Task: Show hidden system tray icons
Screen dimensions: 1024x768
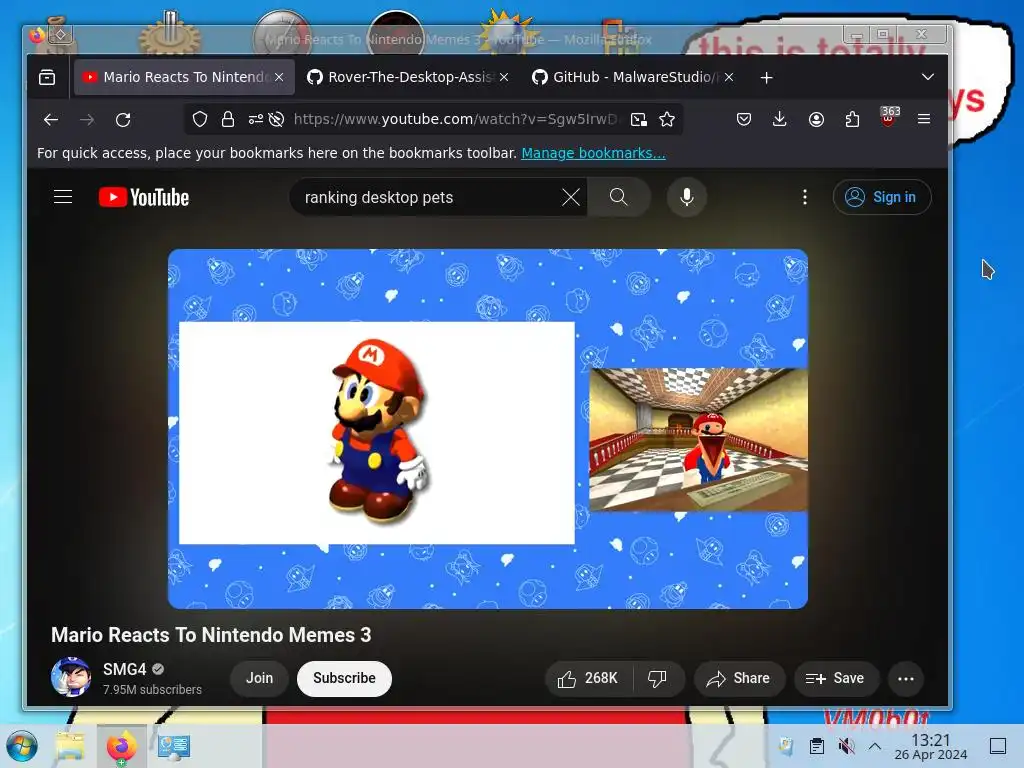Action: [x=875, y=746]
